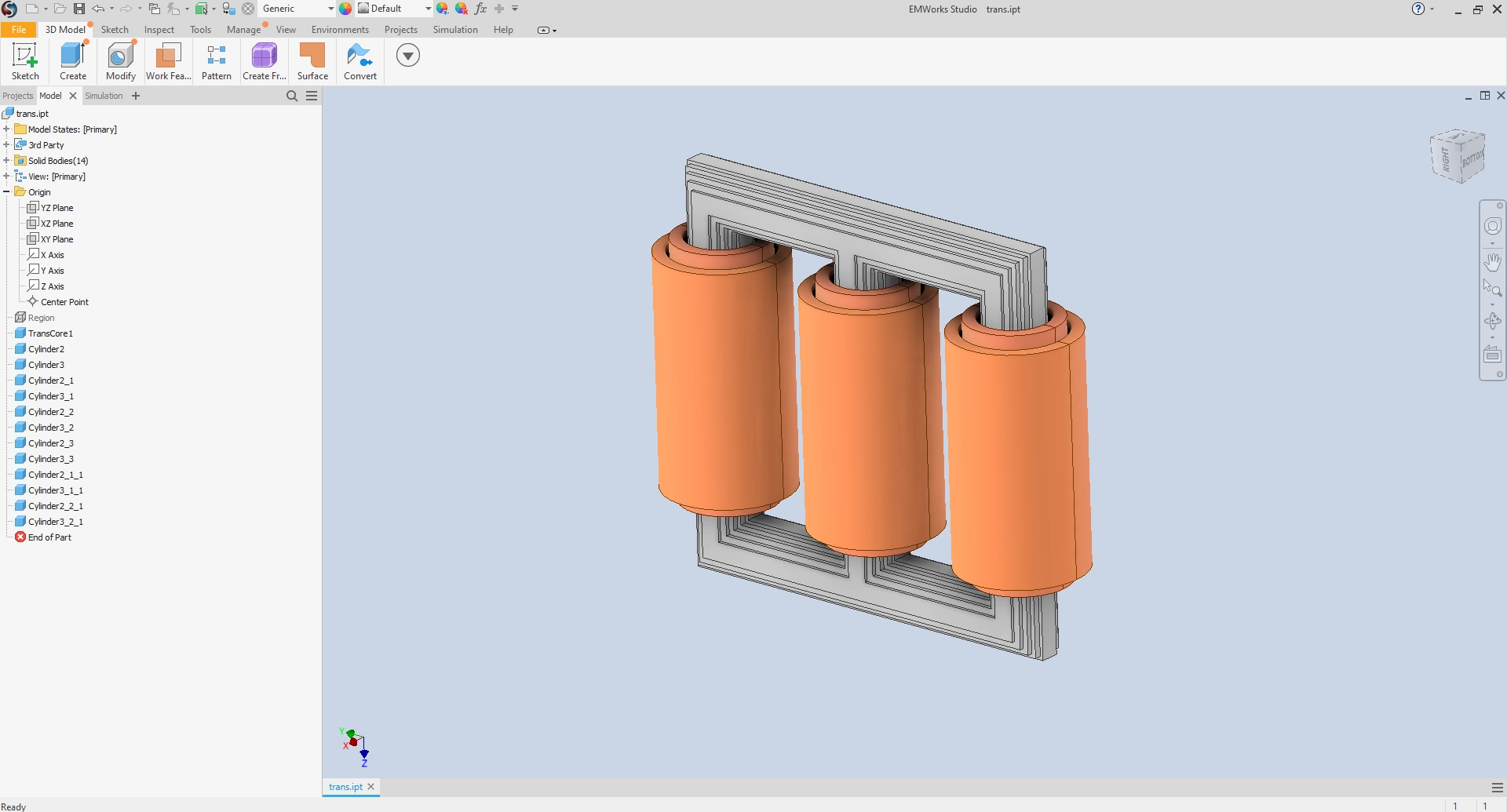The width and height of the screenshot is (1507, 812).
Task: Select the Sketch tool in the ribbon
Action: click(x=25, y=61)
